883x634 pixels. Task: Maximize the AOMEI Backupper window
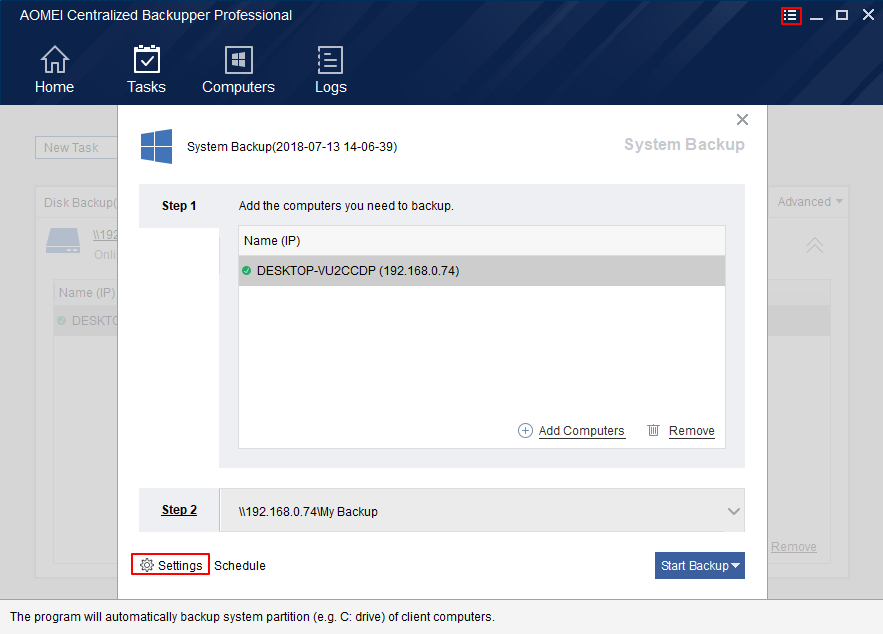coord(842,15)
